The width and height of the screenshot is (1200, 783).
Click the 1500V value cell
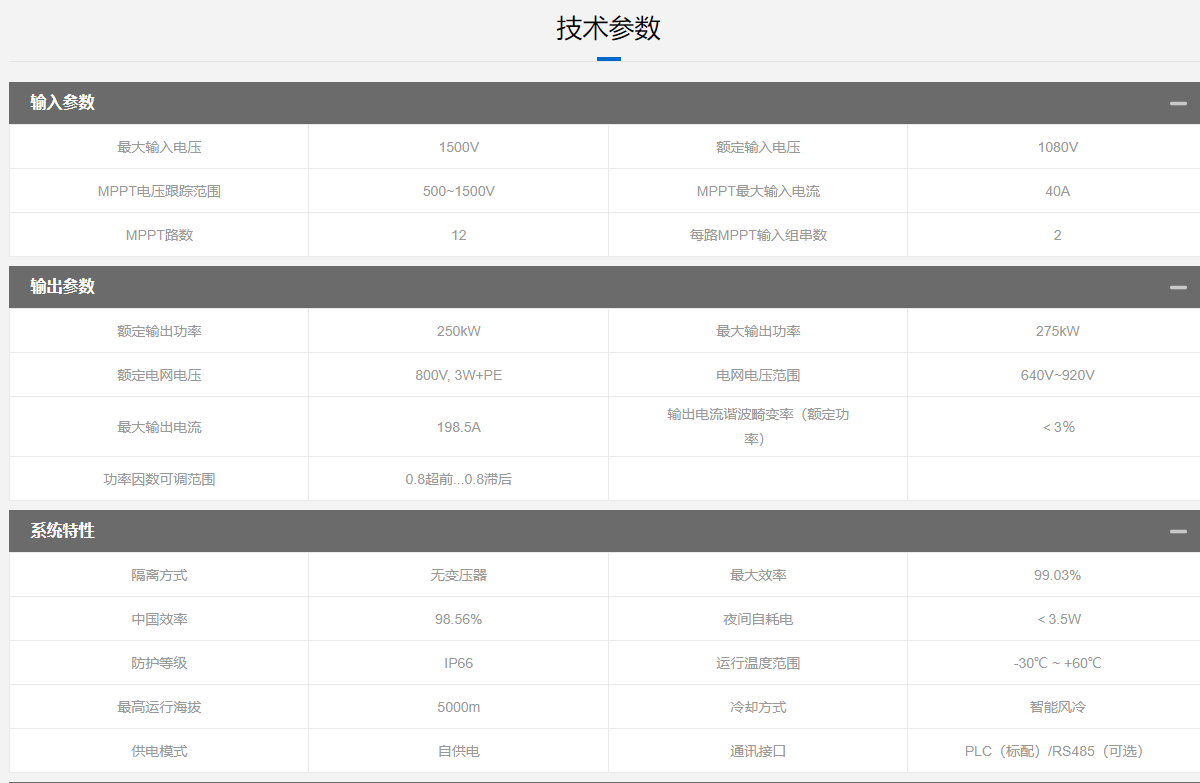click(458, 147)
